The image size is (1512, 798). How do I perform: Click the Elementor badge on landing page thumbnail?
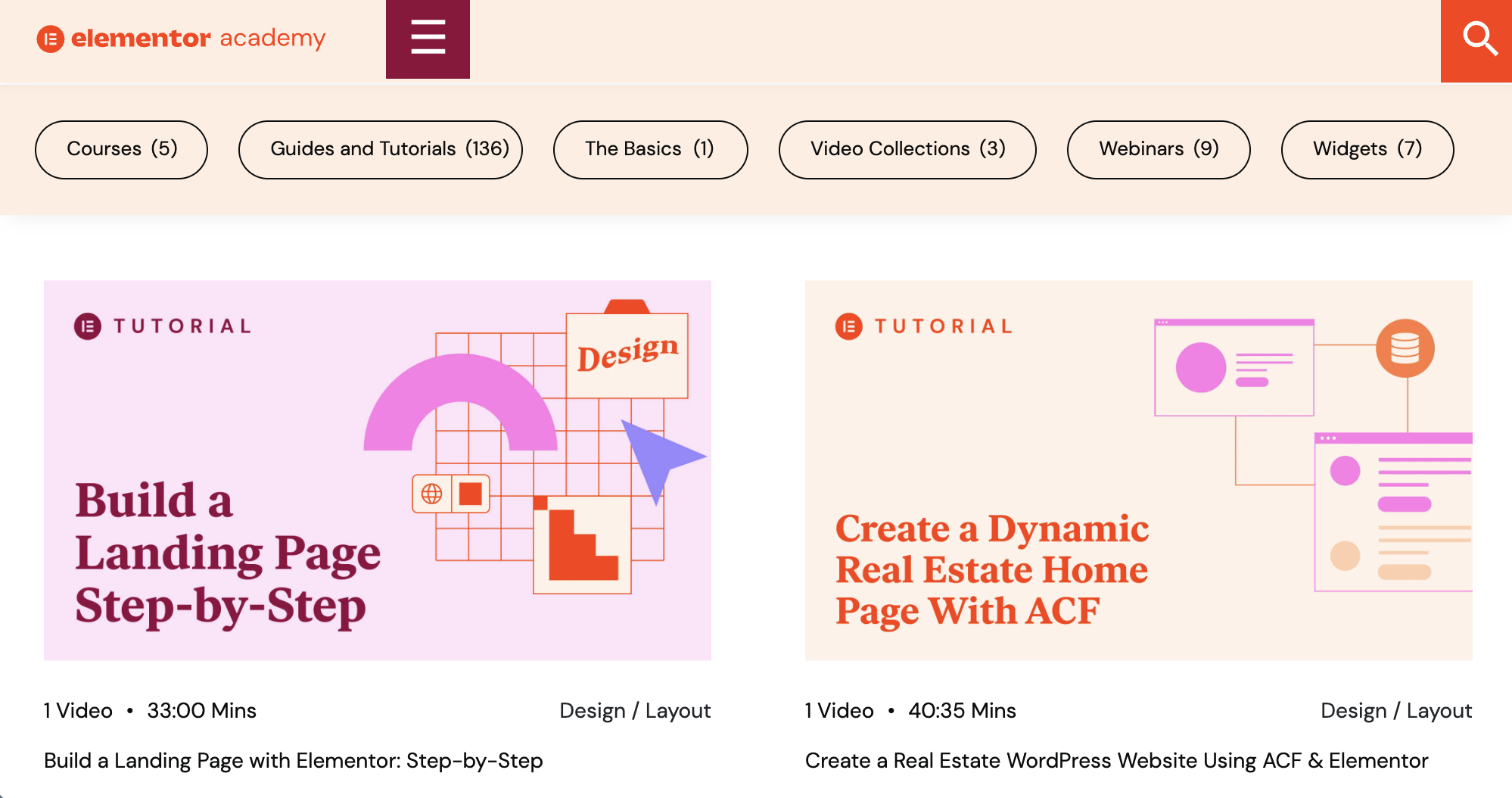(88, 326)
